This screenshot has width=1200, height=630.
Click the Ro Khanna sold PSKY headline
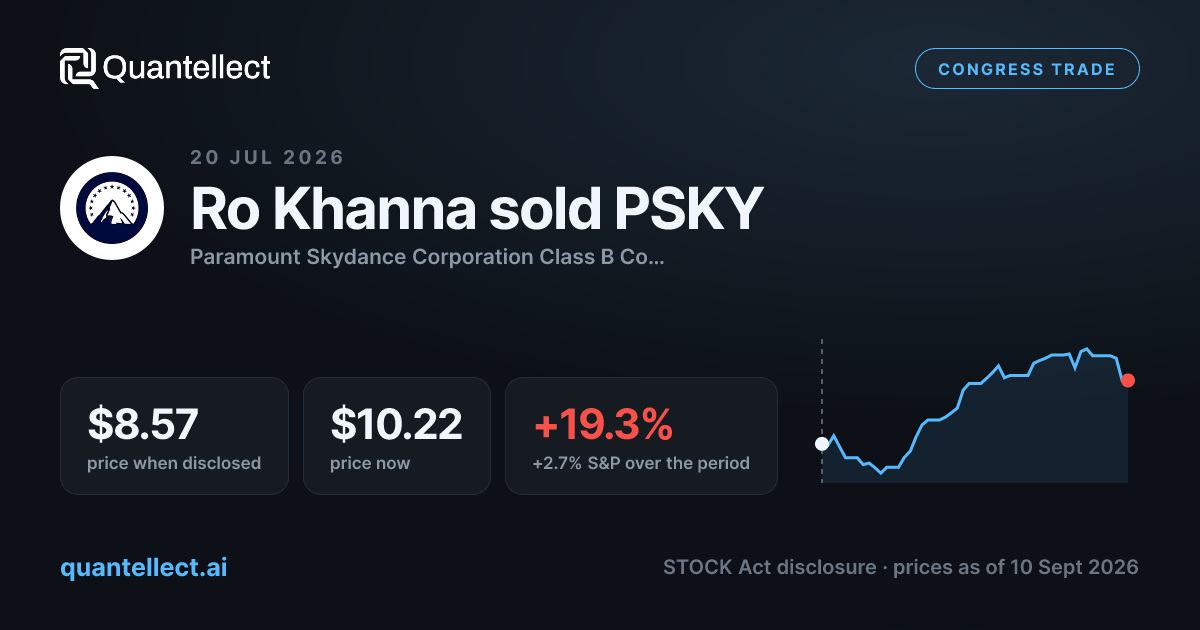click(476, 209)
